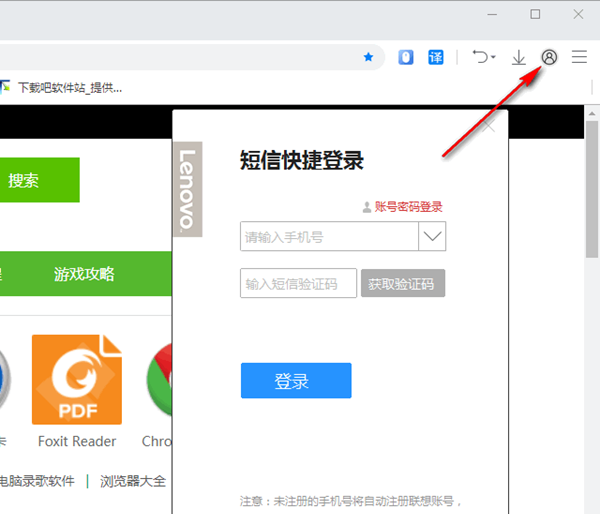The image size is (600, 514).
Task: Open the browser hamburger menu
Action: (579, 57)
